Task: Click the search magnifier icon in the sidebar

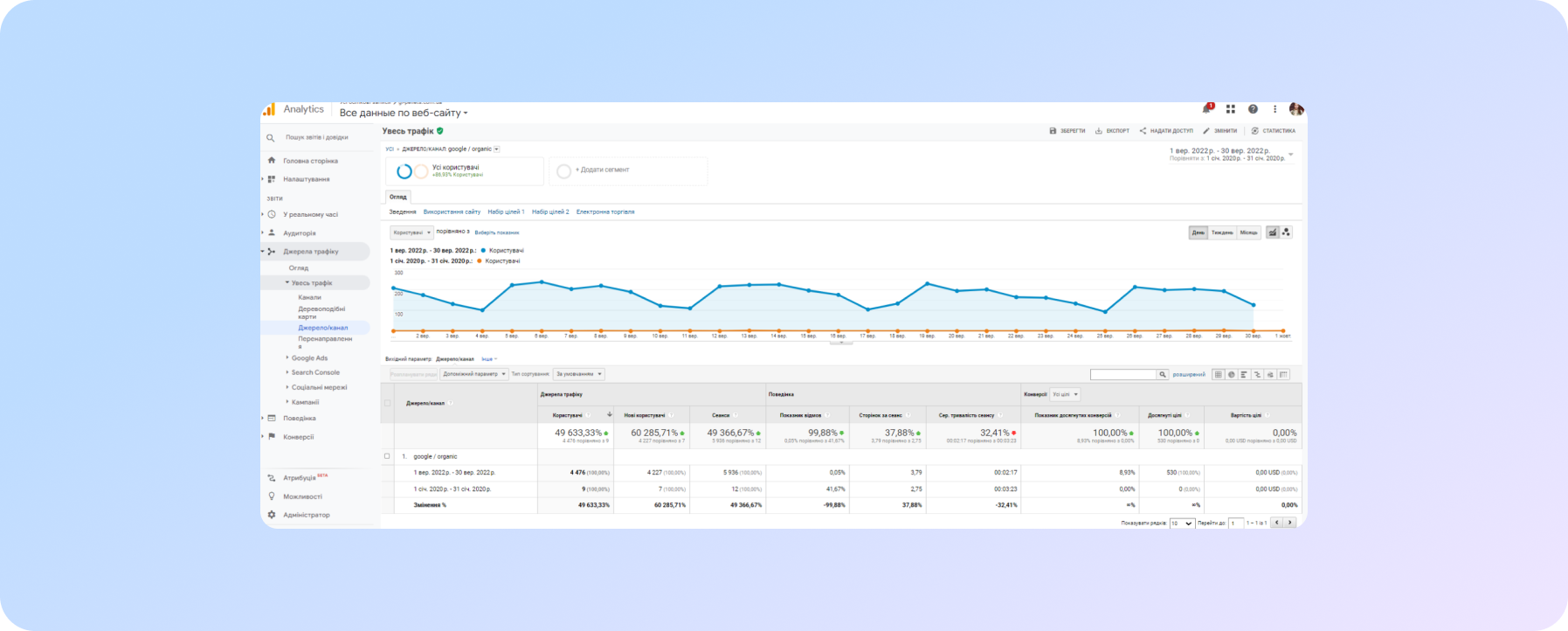Action: [x=270, y=138]
